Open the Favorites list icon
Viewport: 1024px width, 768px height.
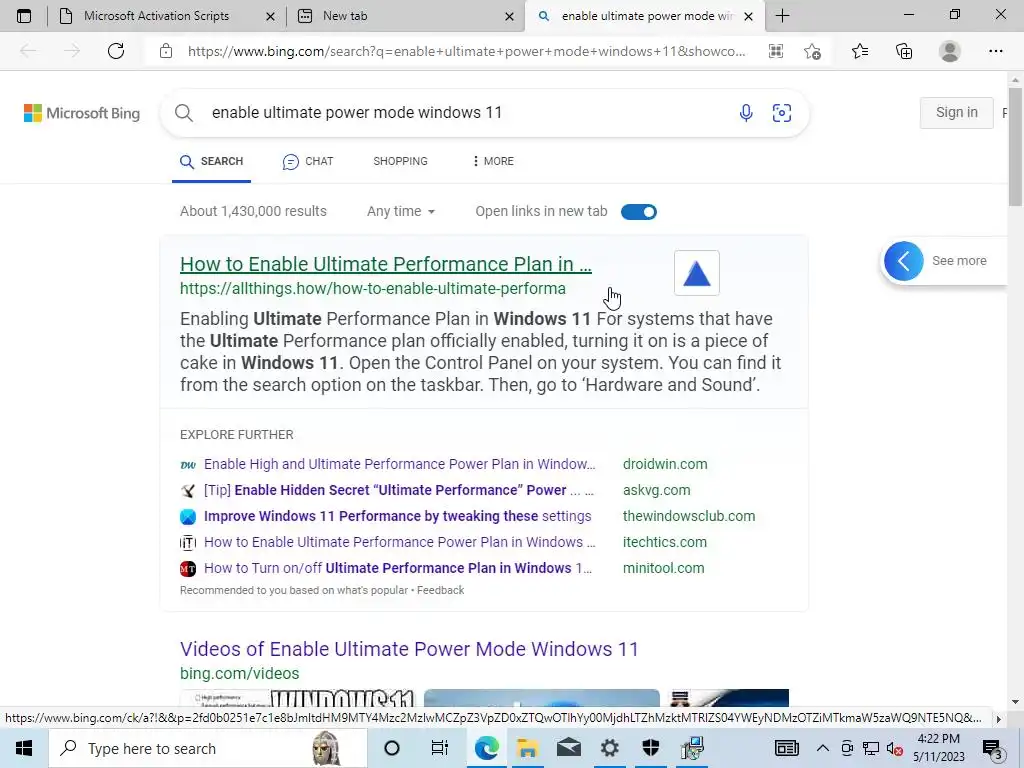click(x=860, y=51)
